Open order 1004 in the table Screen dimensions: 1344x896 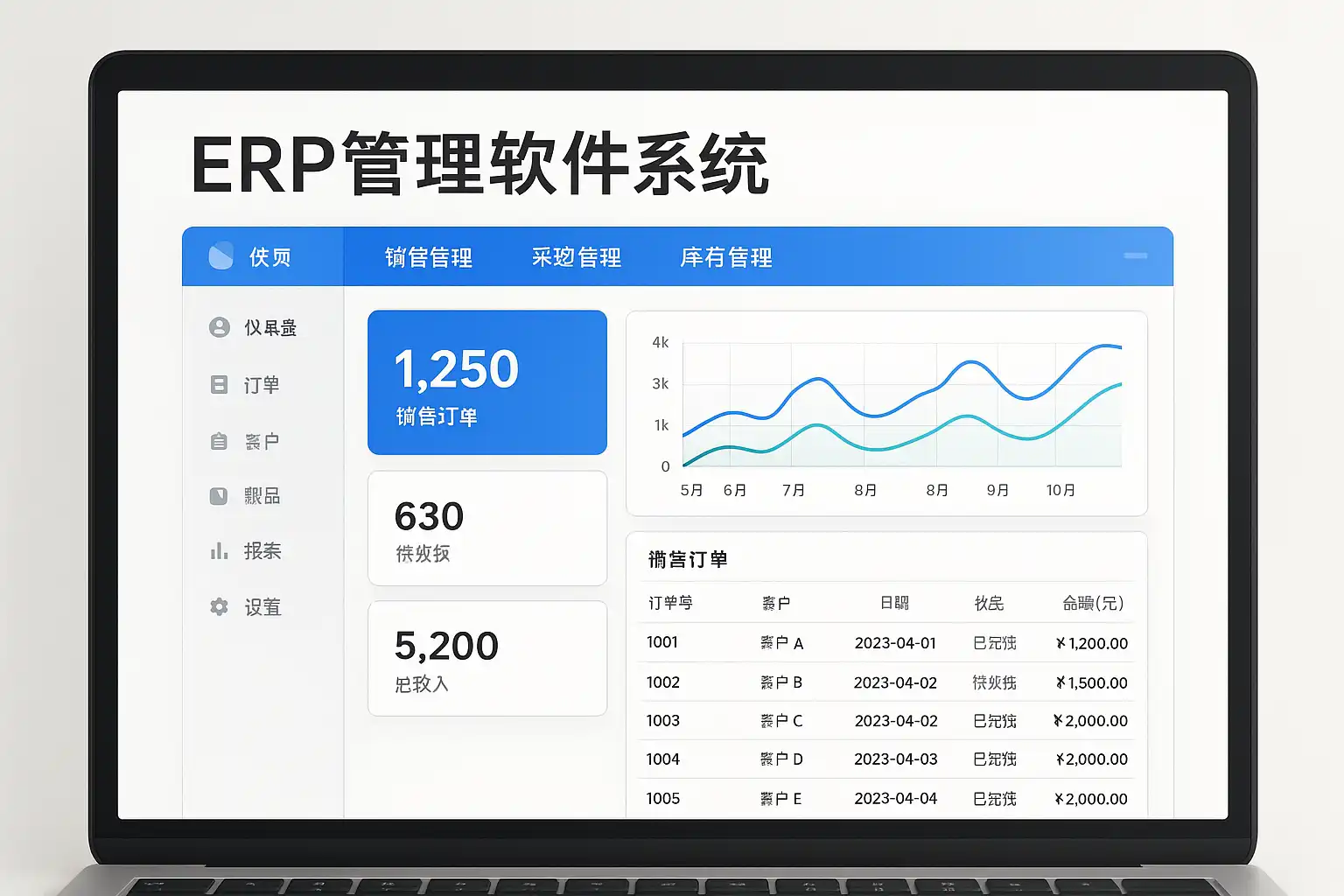point(663,759)
